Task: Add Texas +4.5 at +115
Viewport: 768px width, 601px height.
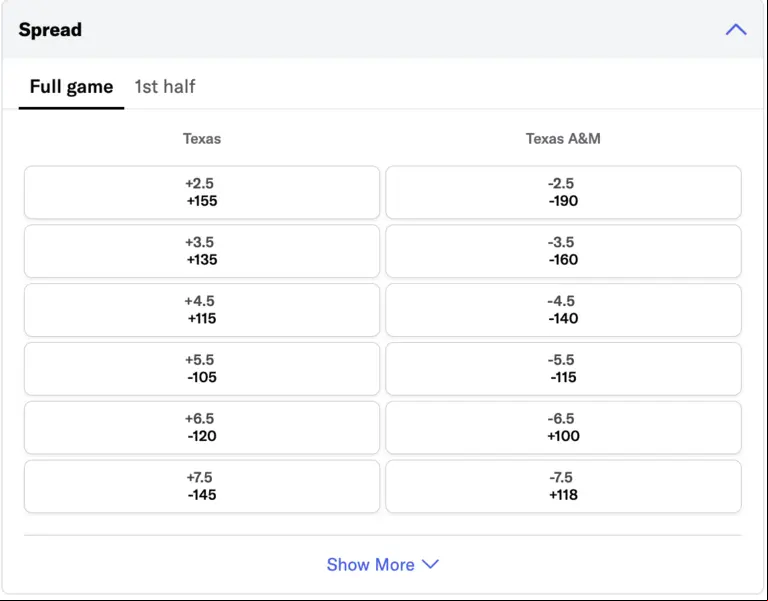Action: pyautogui.click(x=201, y=310)
